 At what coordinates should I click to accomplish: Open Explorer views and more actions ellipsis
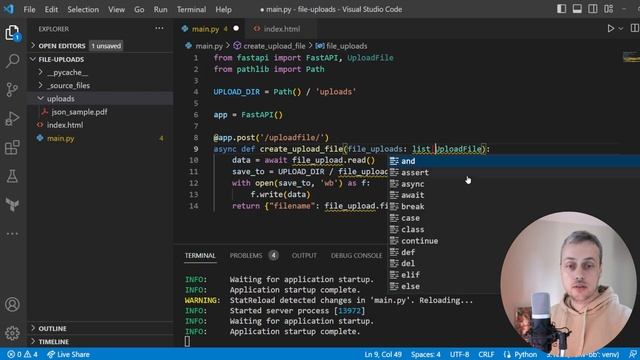(x=159, y=29)
